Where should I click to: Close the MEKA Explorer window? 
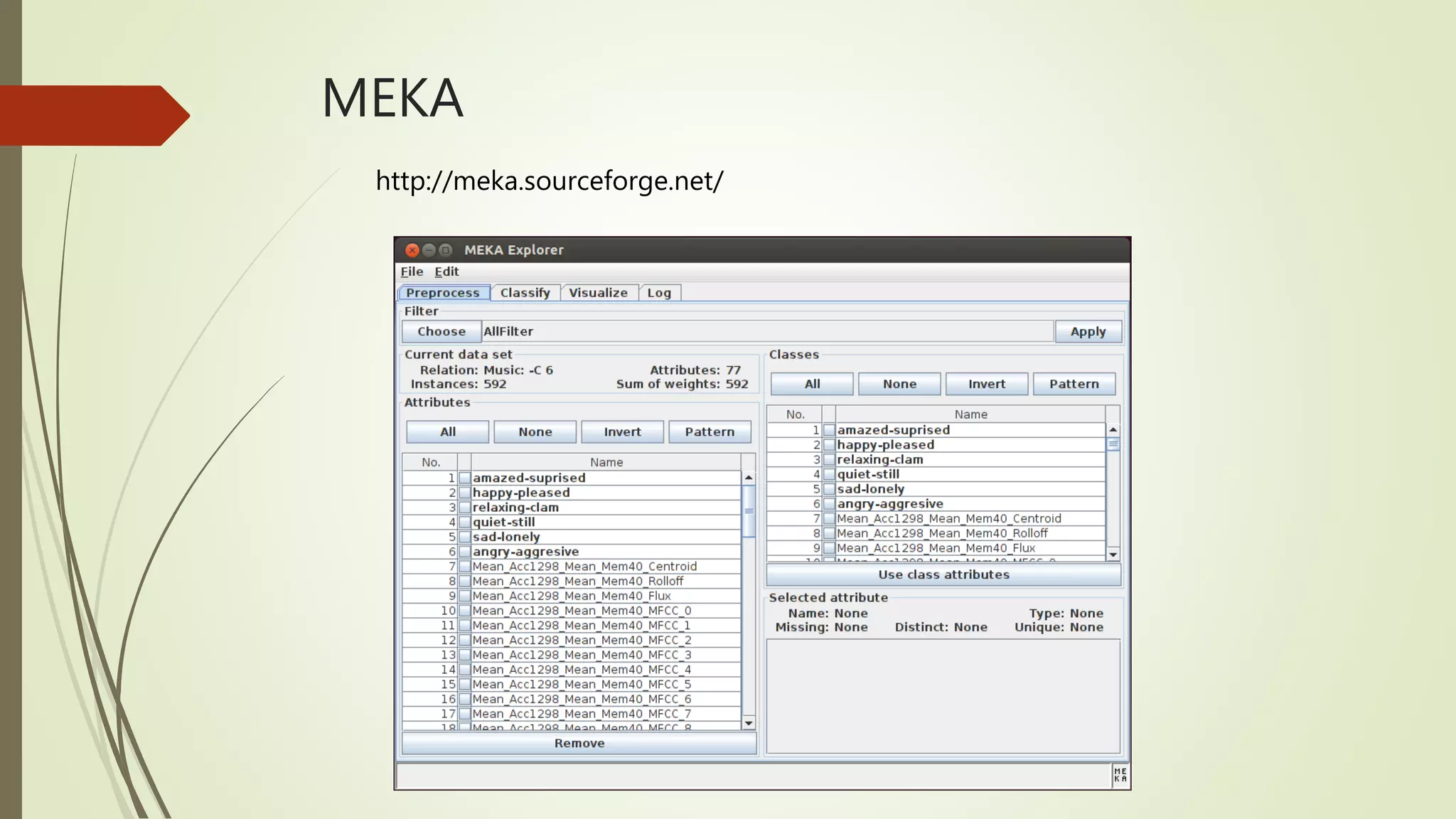(412, 250)
